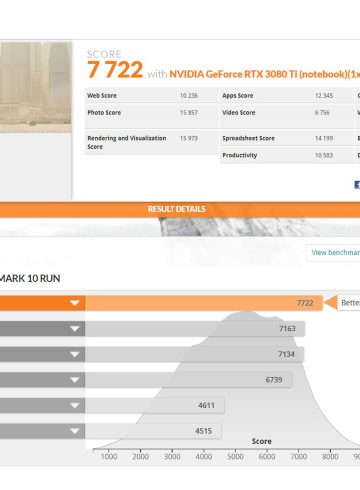Viewport: 360px width, 490px height.
Task: Select the 4515 comparison bar
Action: pos(153,431)
